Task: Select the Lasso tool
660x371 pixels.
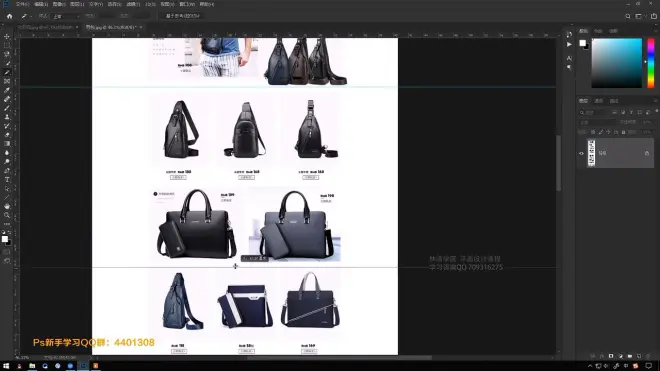Action: click(x=7, y=54)
